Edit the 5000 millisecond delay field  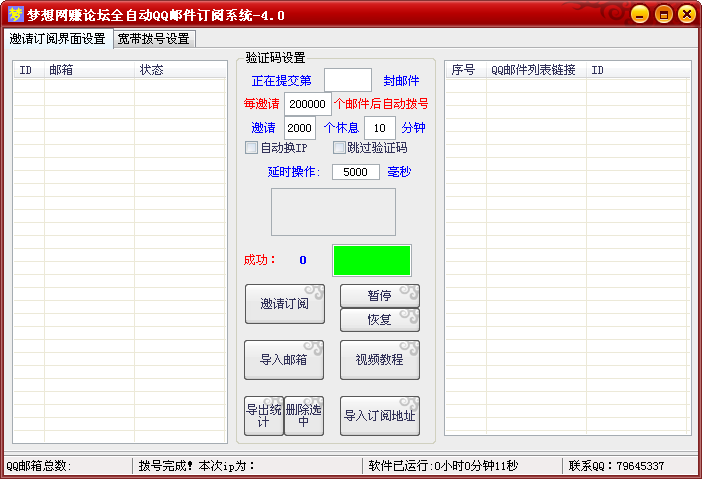[x=355, y=172]
